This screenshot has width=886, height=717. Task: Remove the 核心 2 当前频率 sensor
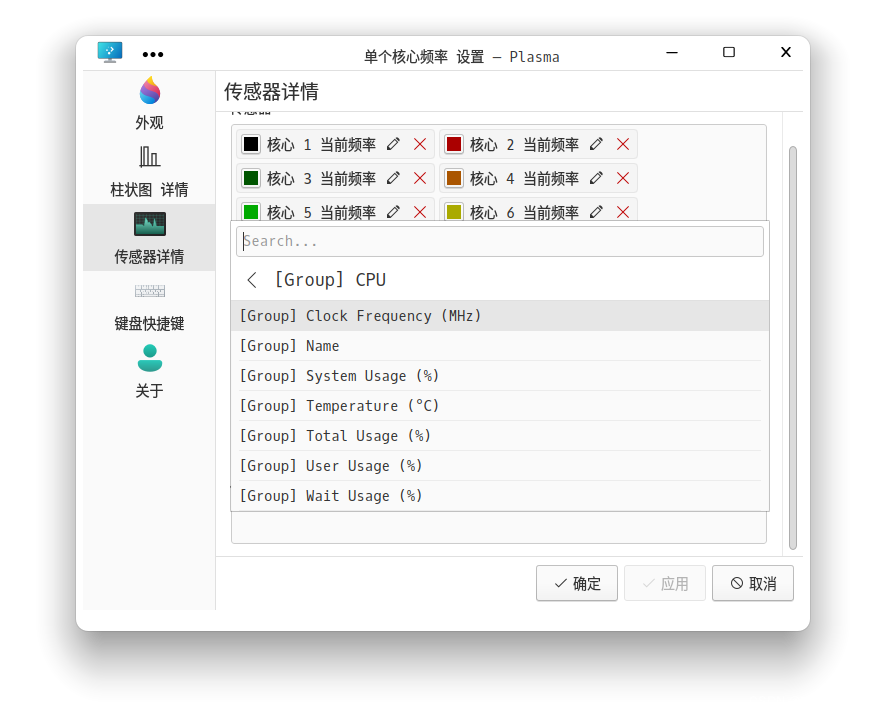623,145
